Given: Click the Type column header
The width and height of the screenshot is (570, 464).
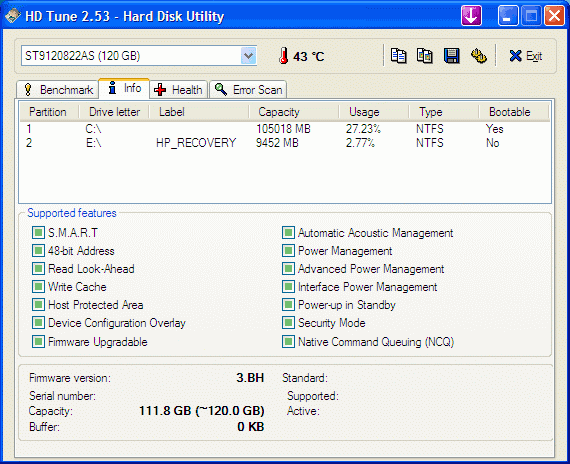Looking at the screenshot, I should pos(444,112).
